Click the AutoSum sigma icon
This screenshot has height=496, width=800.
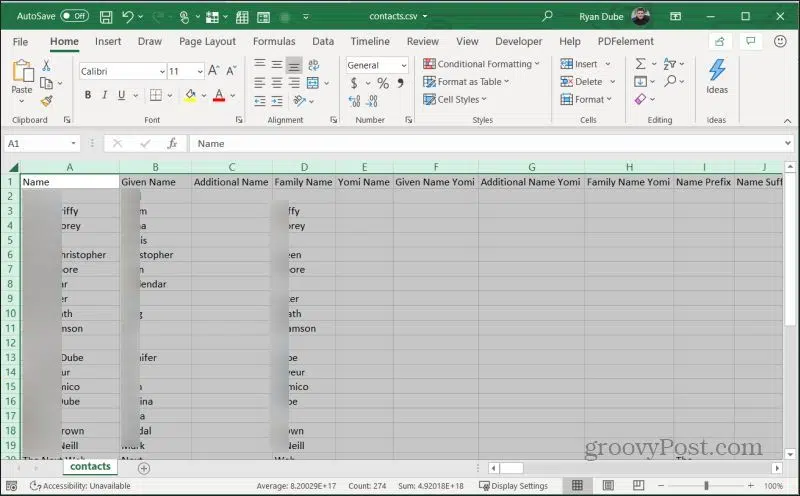click(x=640, y=64)
